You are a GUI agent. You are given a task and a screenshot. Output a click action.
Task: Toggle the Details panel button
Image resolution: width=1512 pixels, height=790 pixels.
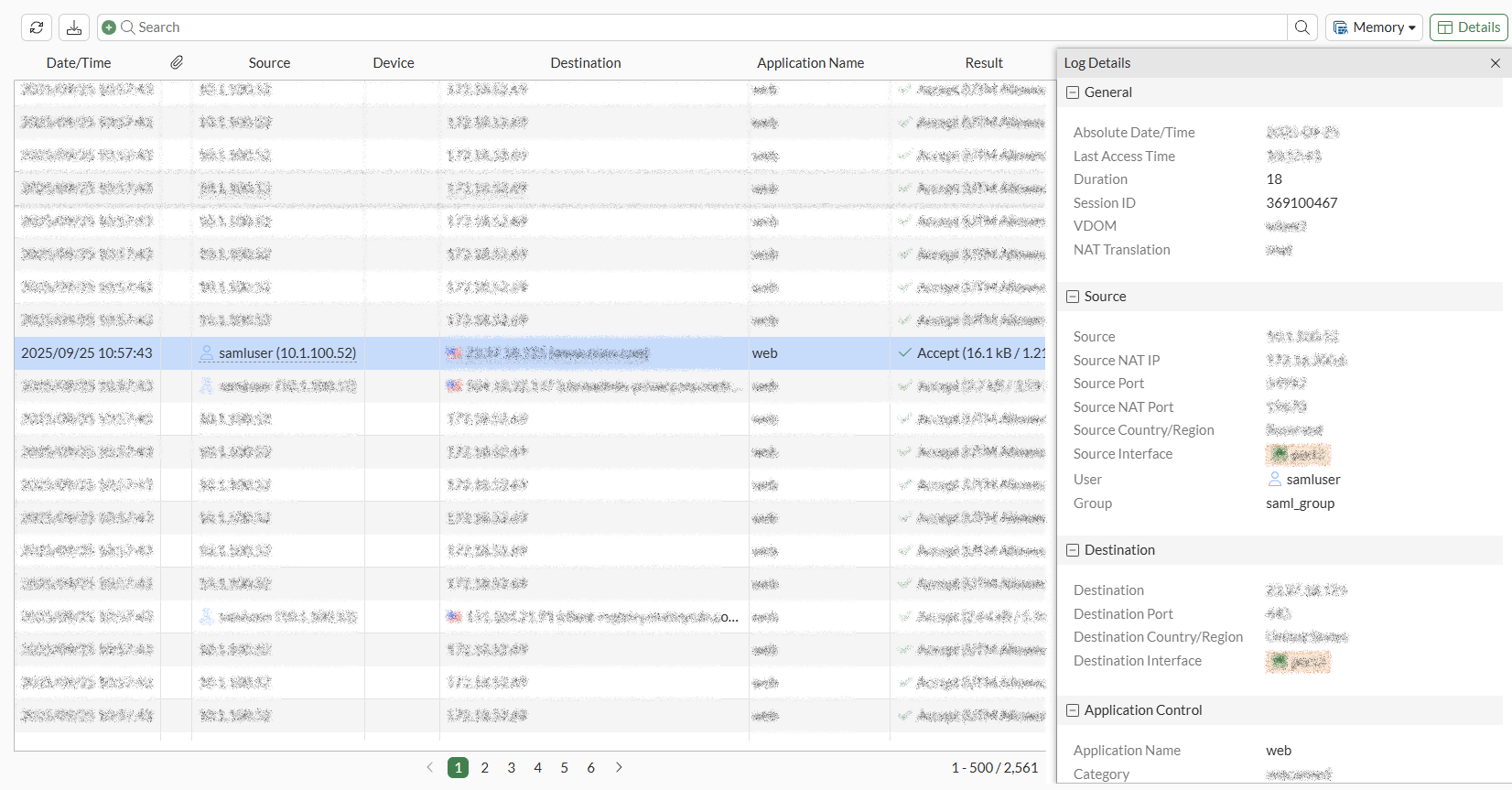(x=1469, y=27)
